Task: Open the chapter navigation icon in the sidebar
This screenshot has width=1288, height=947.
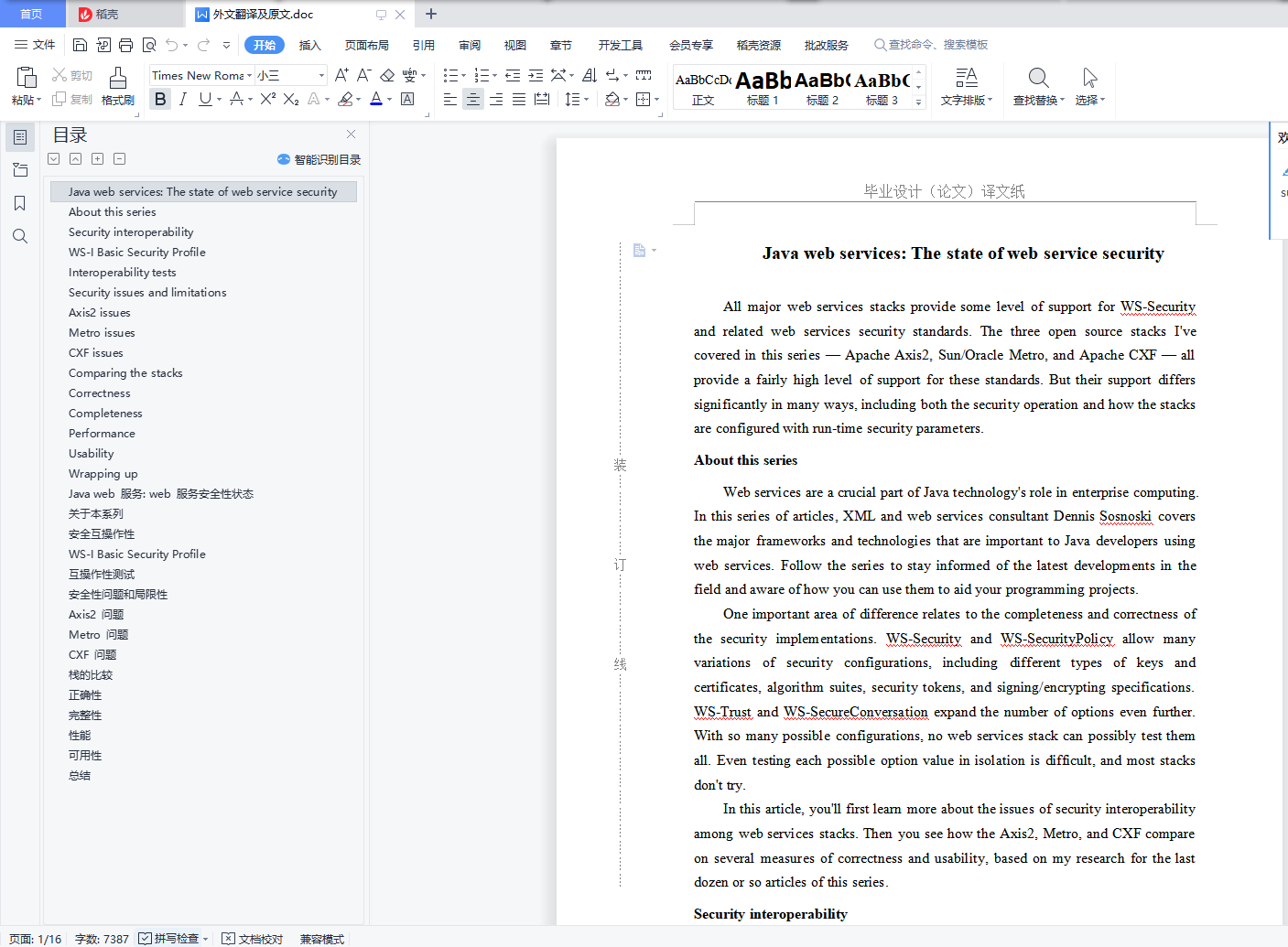Action: coord(20,170)
